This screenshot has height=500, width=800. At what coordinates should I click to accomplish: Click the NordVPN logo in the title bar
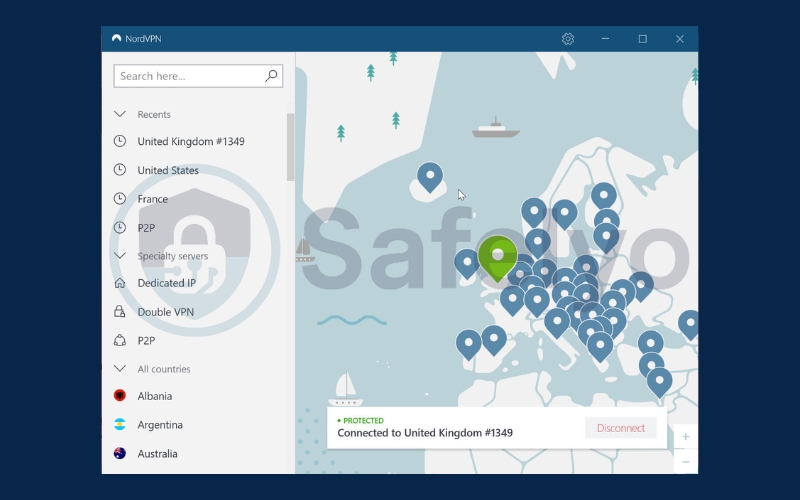116,38
